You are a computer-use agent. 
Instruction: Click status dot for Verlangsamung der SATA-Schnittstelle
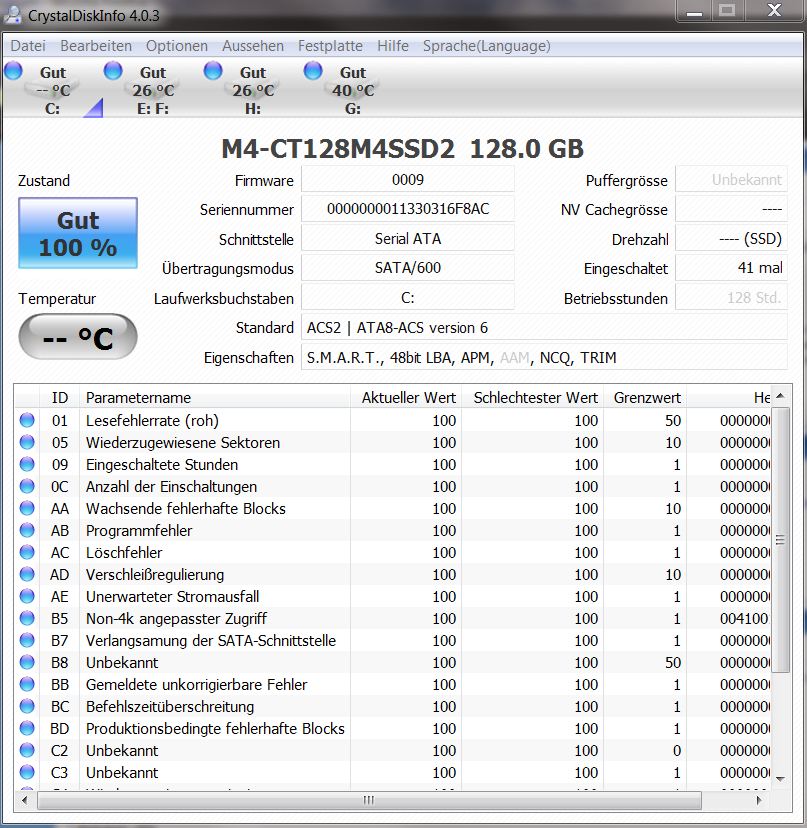coord(27,640)
